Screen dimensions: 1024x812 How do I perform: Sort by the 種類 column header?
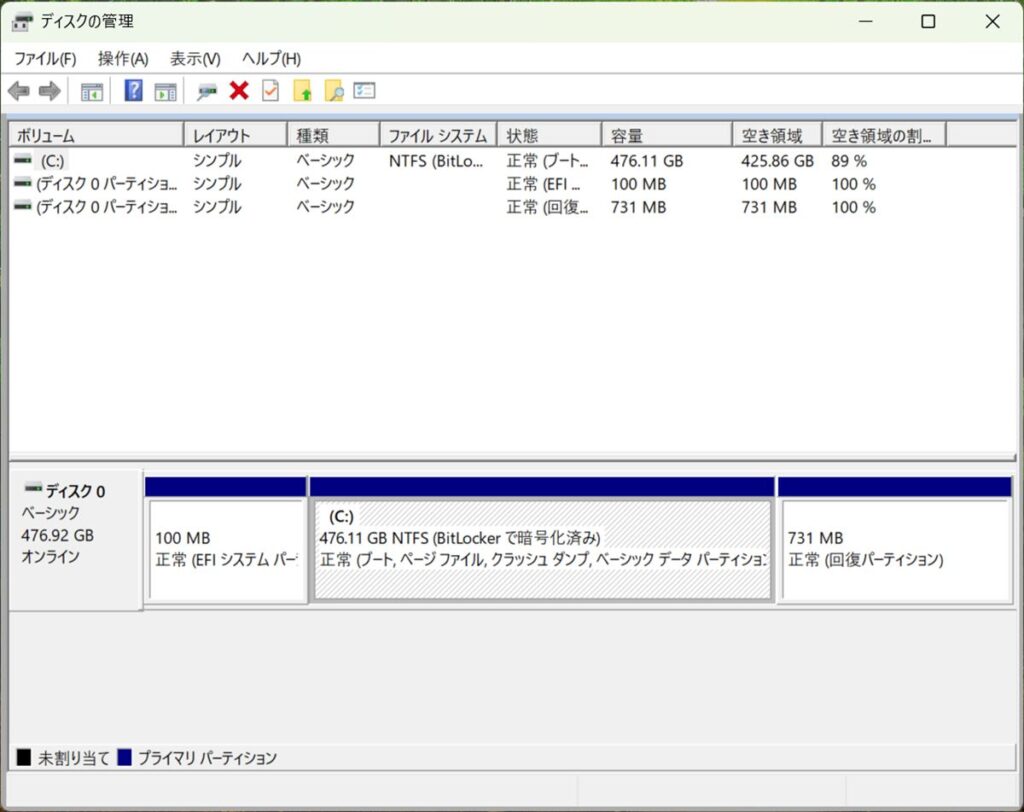click(x=334, y=135)
